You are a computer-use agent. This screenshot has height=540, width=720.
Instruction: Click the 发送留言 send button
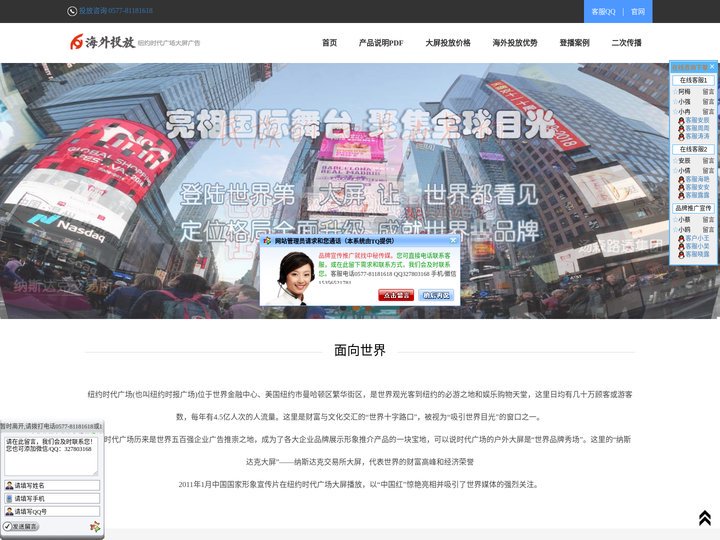[x=21, y=526]
